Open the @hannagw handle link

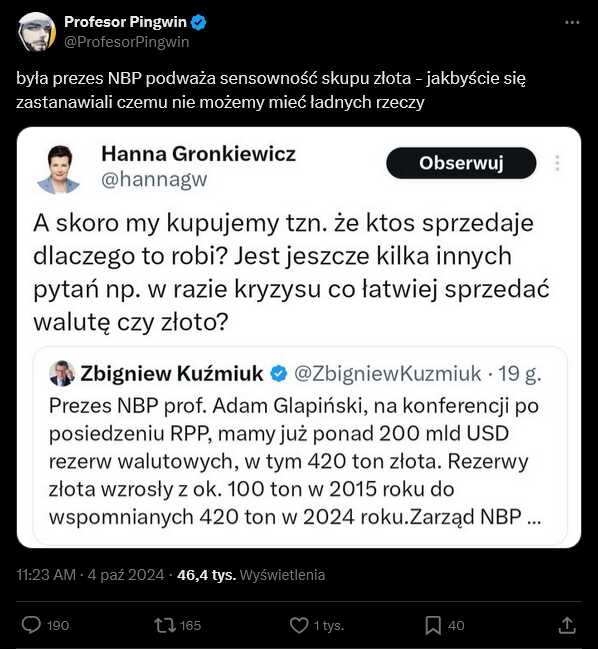[154, 180]
